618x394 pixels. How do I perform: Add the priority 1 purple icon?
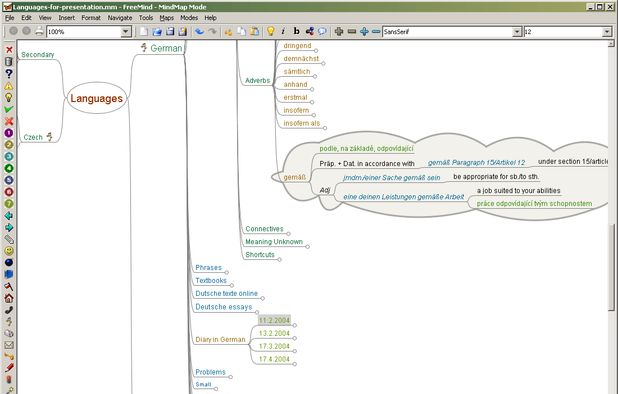pyautogui.click(x=9, y=133)
